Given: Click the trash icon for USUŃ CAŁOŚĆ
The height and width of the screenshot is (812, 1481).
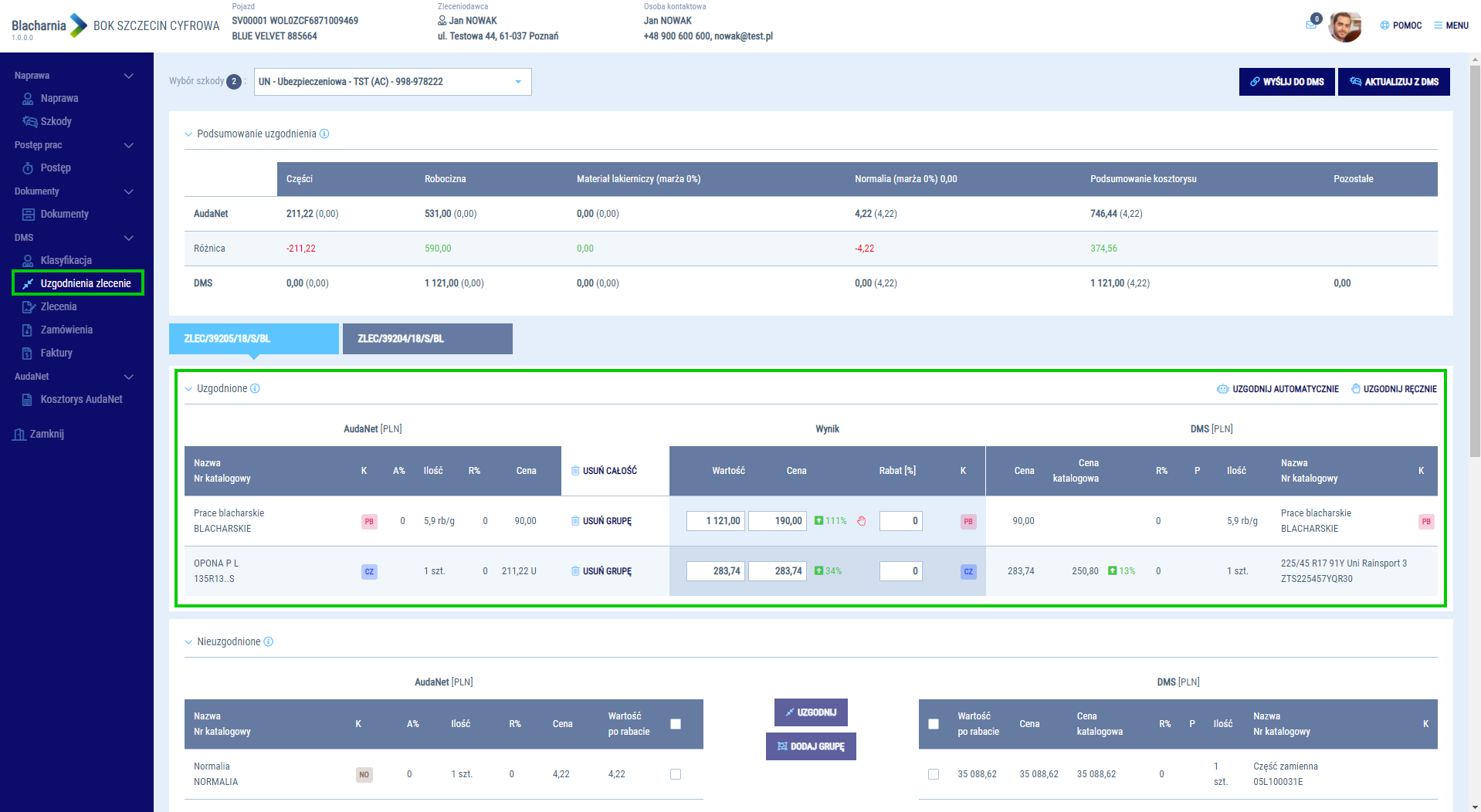Looking at the screenshot, I should pyautogui.click(x=575, y=471).
